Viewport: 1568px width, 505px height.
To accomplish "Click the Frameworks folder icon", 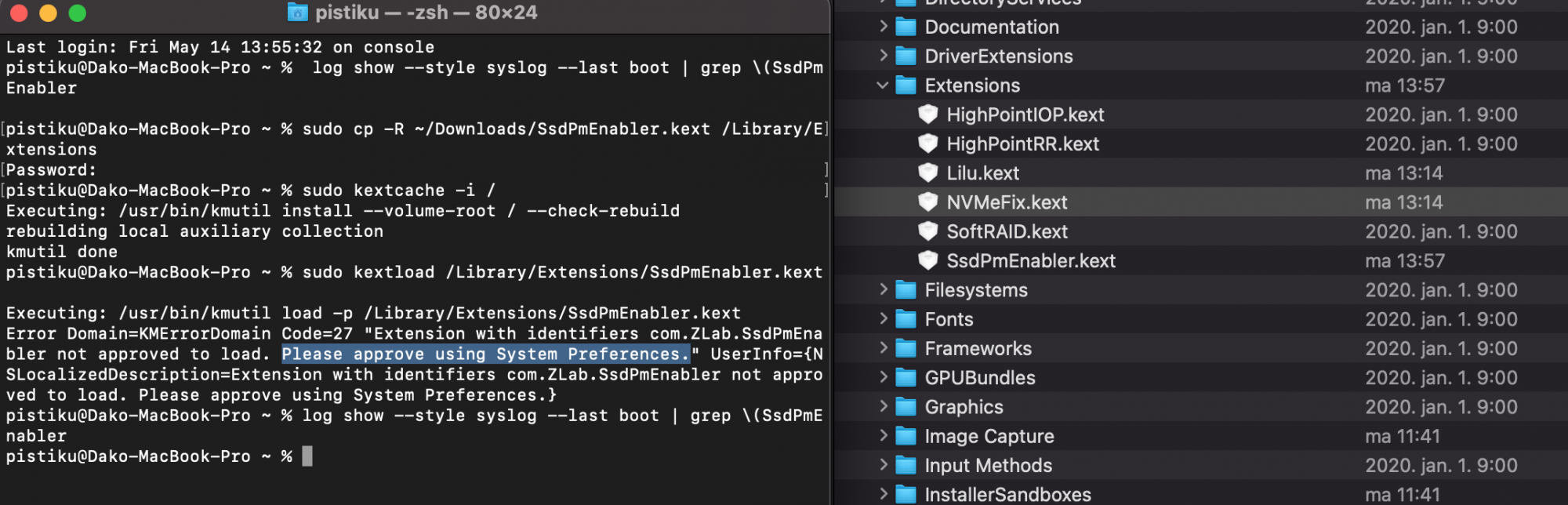I will pyautogui.click(x=906, y=349).
